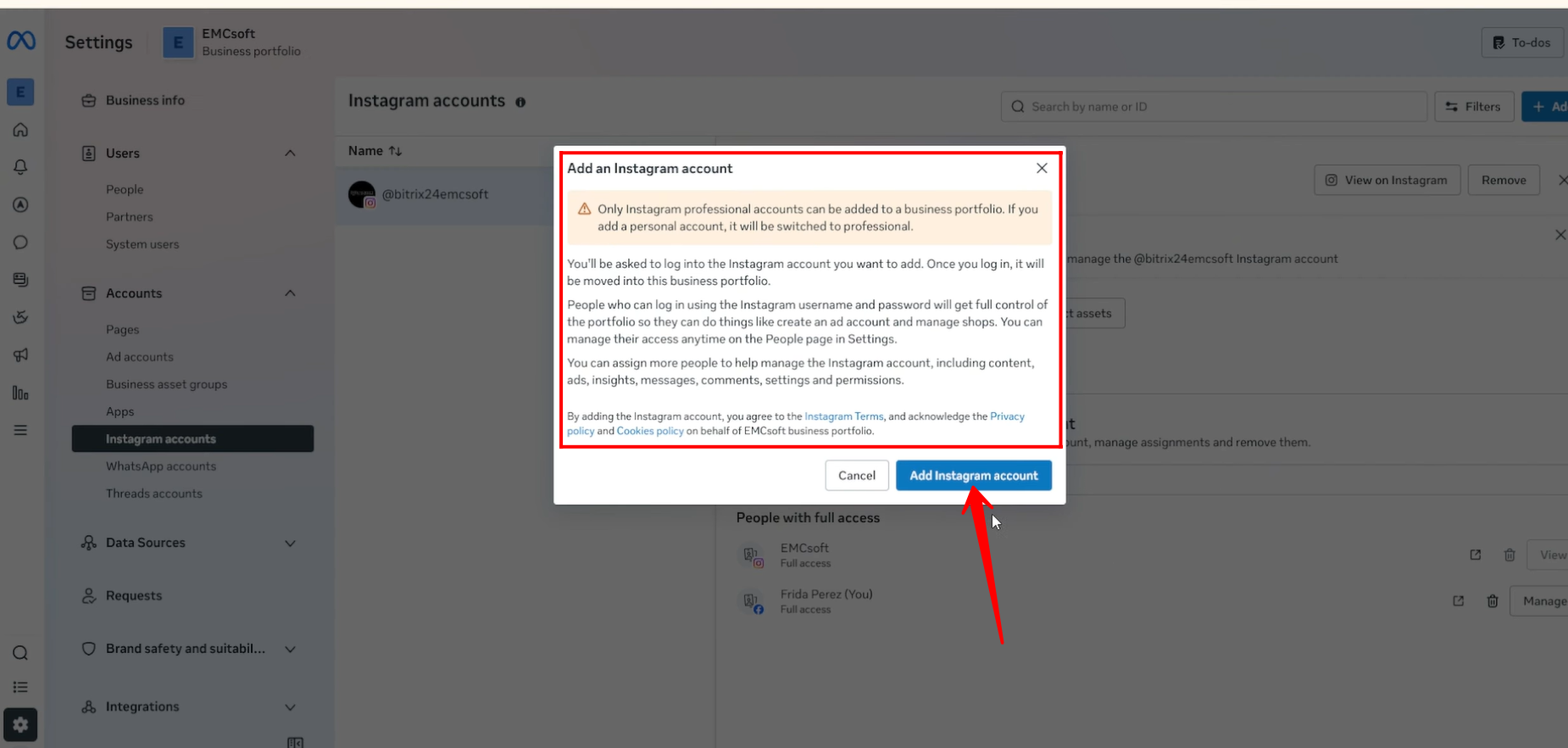Open the home icon in left rail
This screenshot has height=748, width=1568.
coord(20,130)
